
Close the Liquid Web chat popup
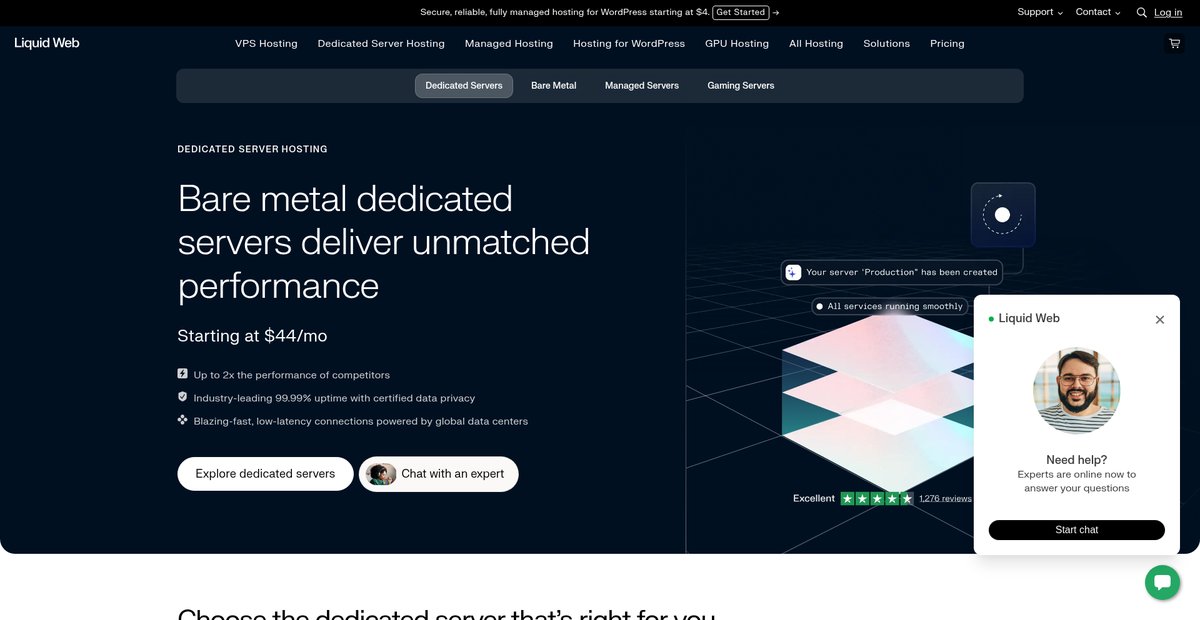click(1160, 320)
